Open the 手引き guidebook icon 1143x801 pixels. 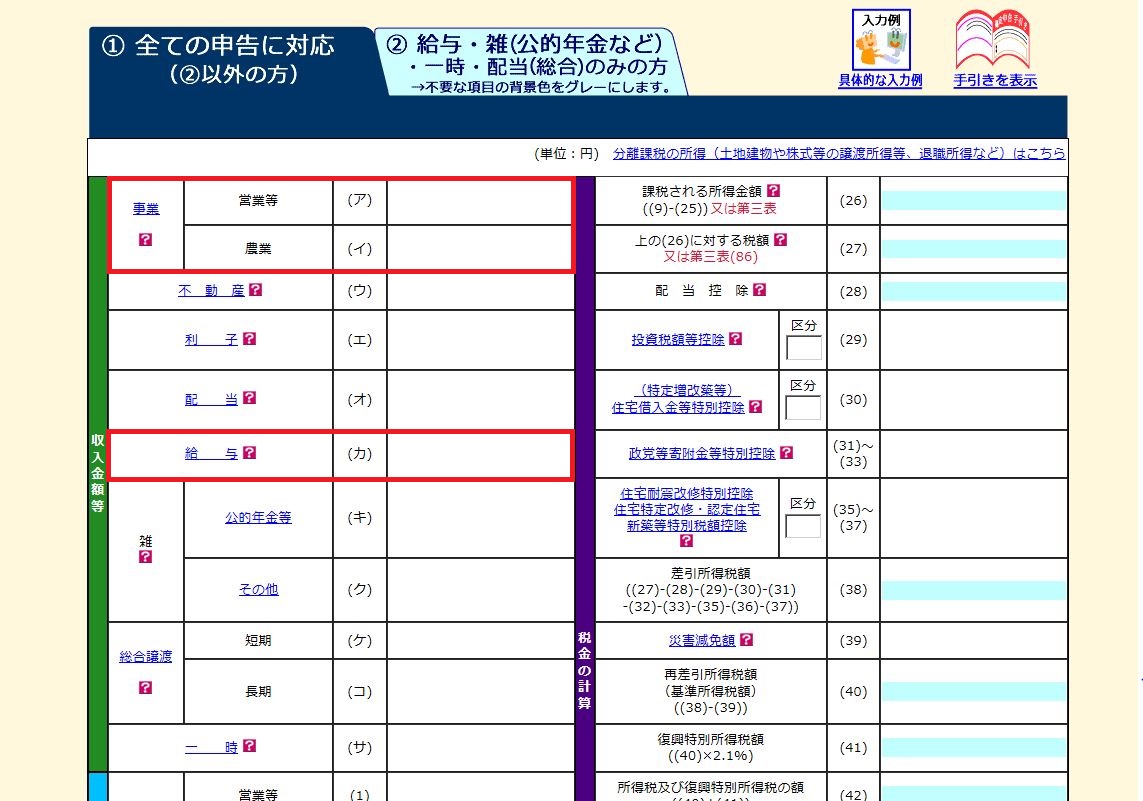point(993,39)
